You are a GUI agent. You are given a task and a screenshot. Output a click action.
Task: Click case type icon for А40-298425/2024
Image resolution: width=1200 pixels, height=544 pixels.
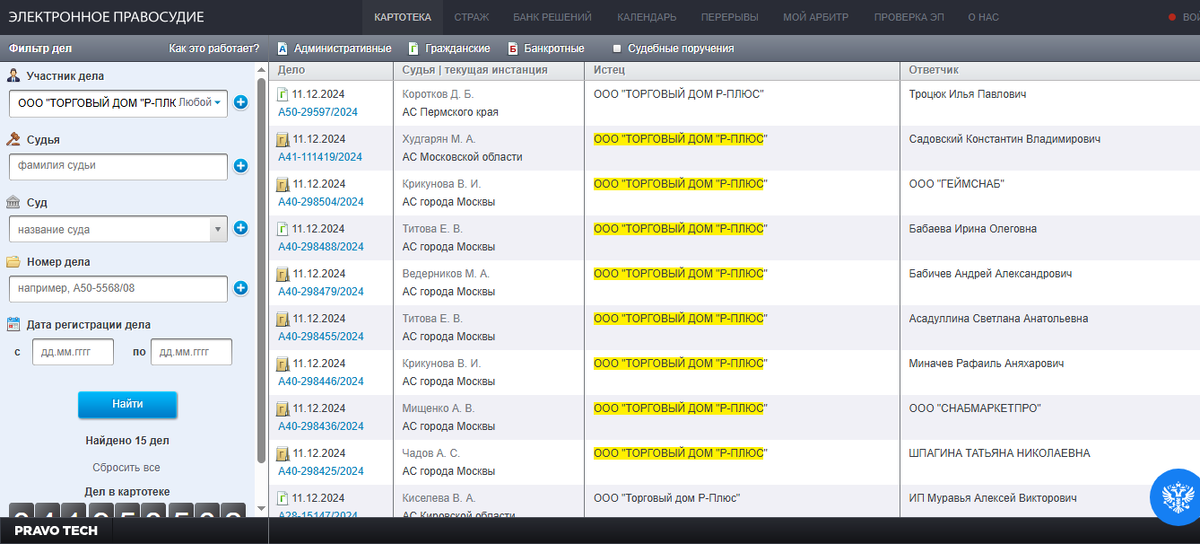click(x=283, y=454)
